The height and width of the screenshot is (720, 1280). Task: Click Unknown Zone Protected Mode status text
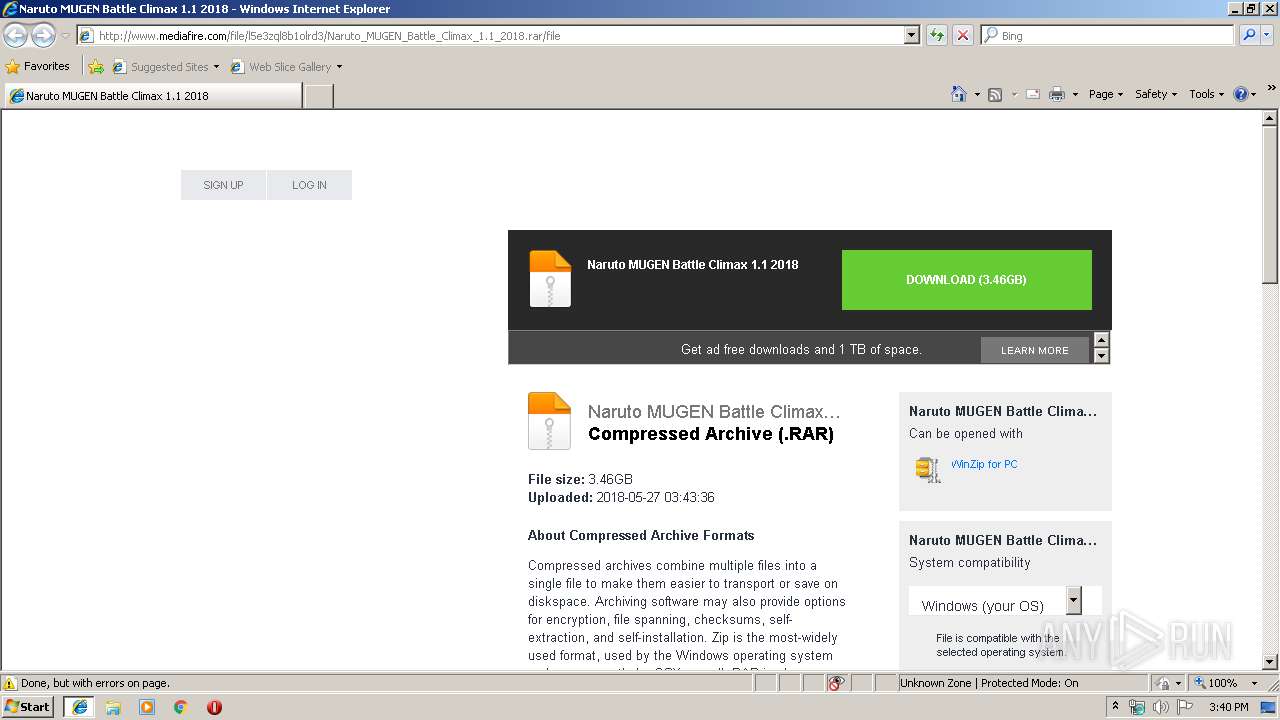(x=989, y=683)
